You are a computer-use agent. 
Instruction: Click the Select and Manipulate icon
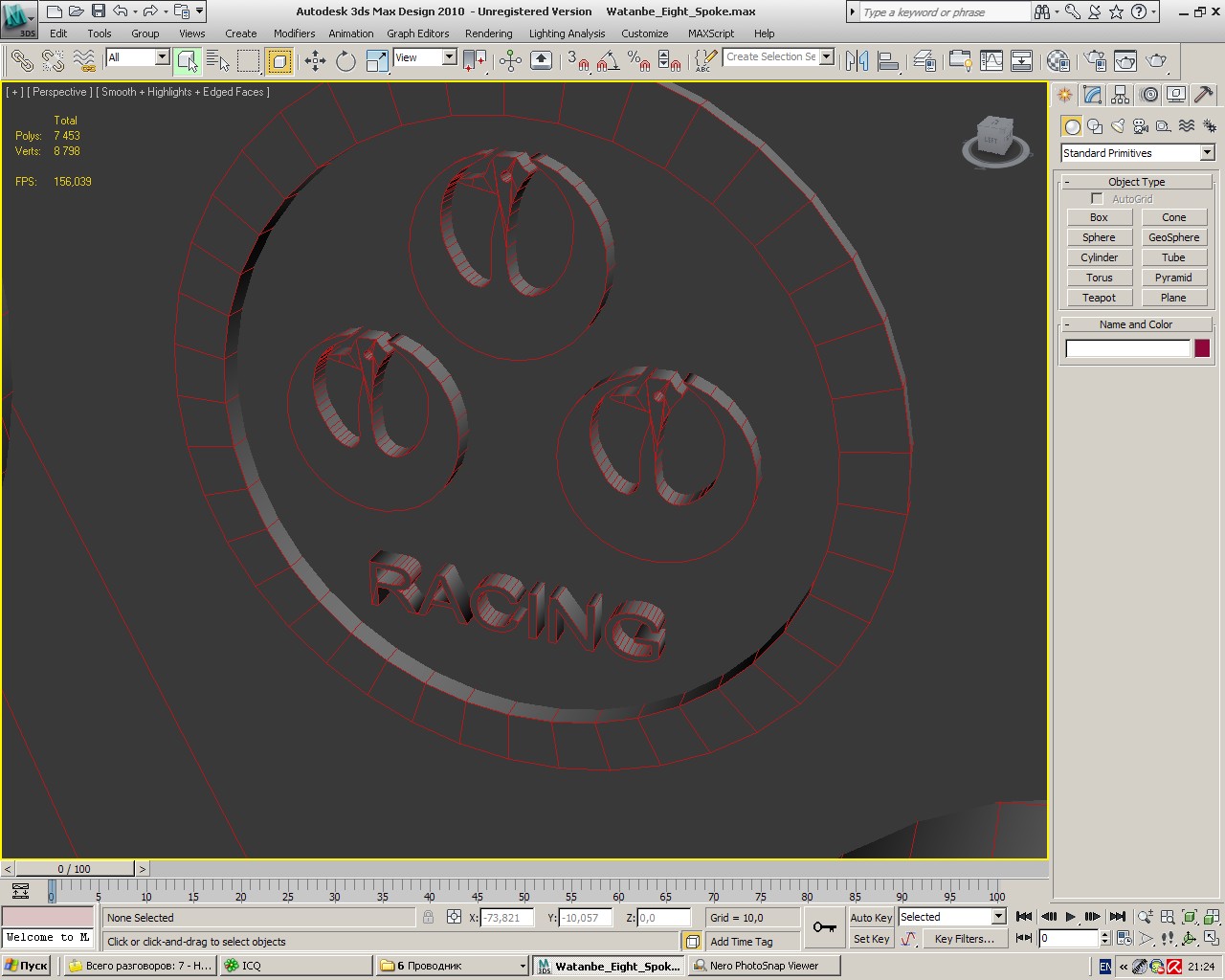pos(510,61)
